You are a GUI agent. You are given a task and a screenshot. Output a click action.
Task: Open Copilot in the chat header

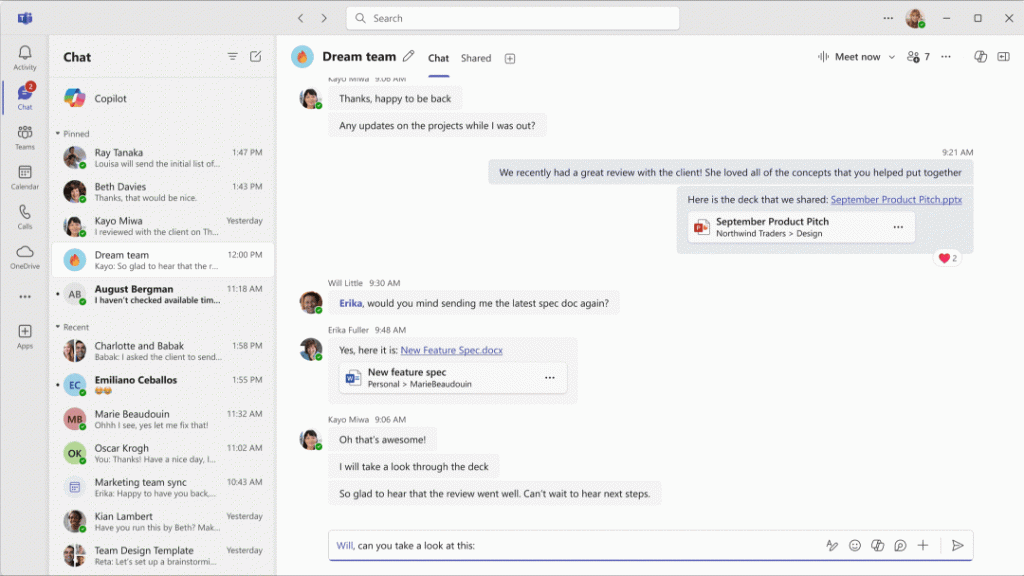coord(980,57)
